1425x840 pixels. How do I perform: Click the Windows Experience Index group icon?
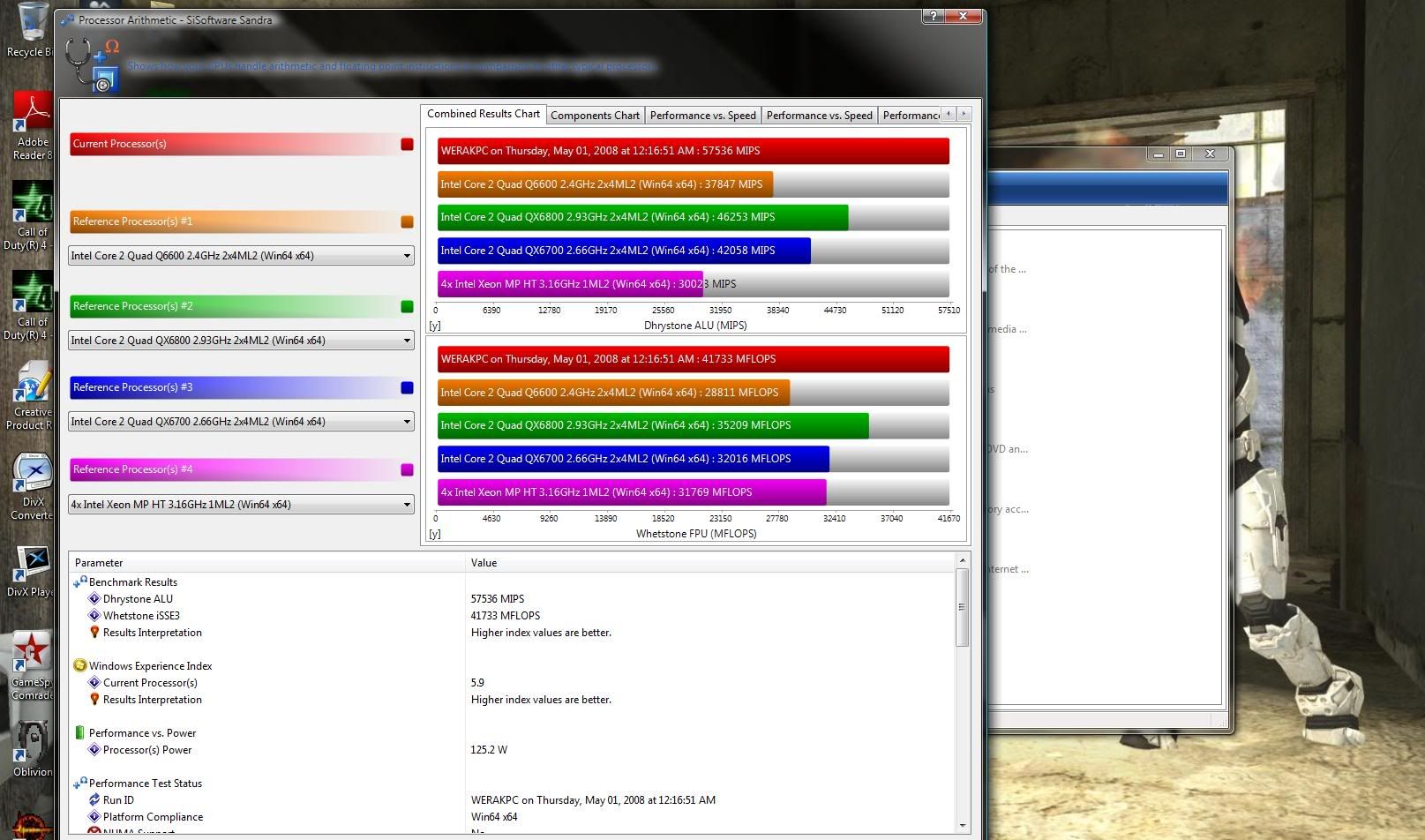point(80,666)
